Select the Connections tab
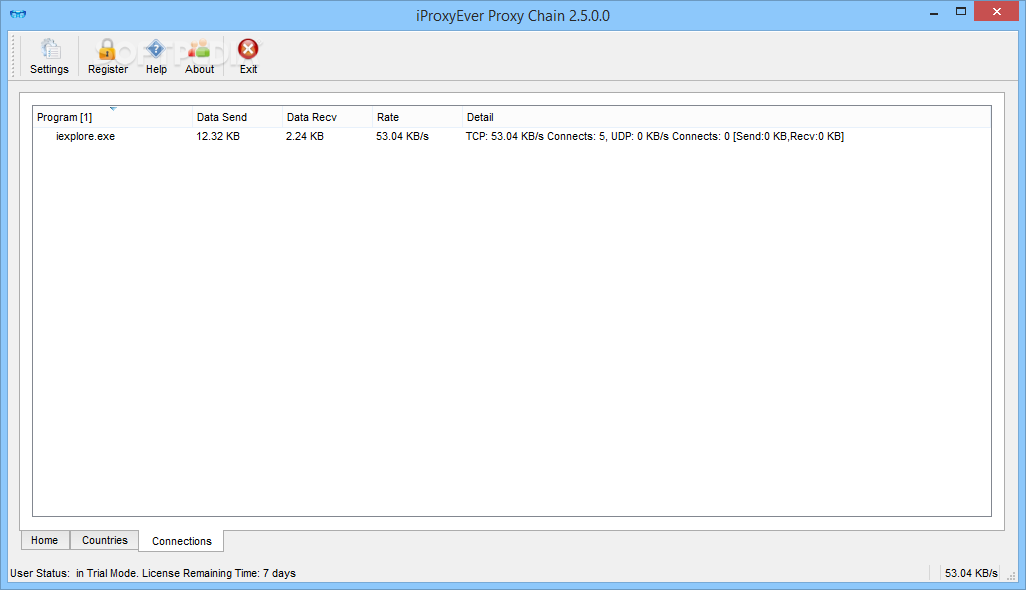 tap(181, 541)
